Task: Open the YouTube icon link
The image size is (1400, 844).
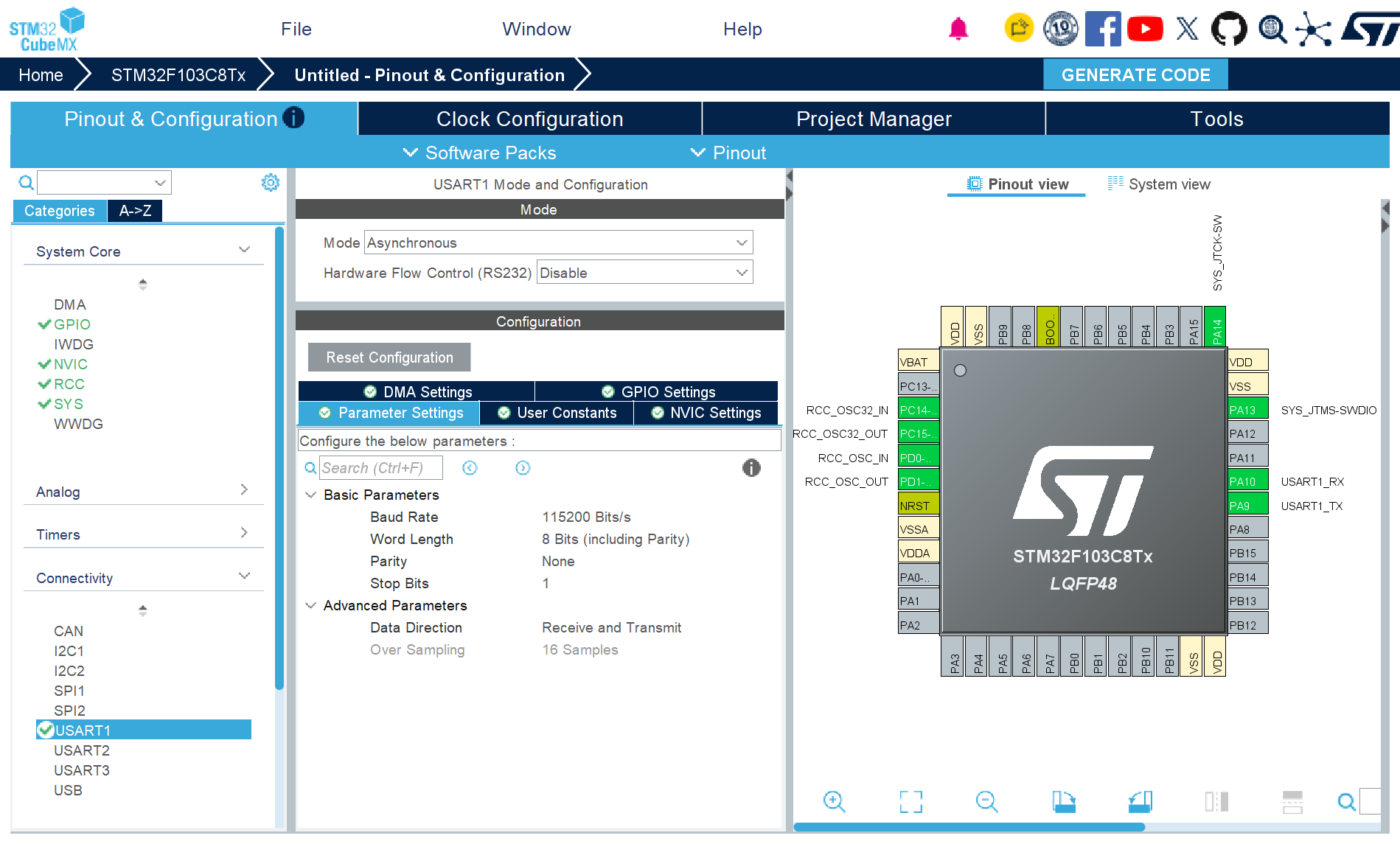Action: [1145, 29]
